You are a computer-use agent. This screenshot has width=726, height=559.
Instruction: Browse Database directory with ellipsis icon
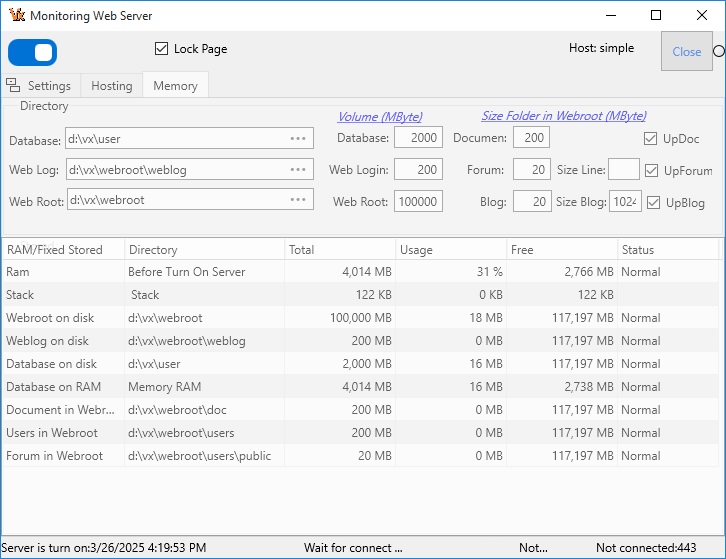[x=298, y=139]
